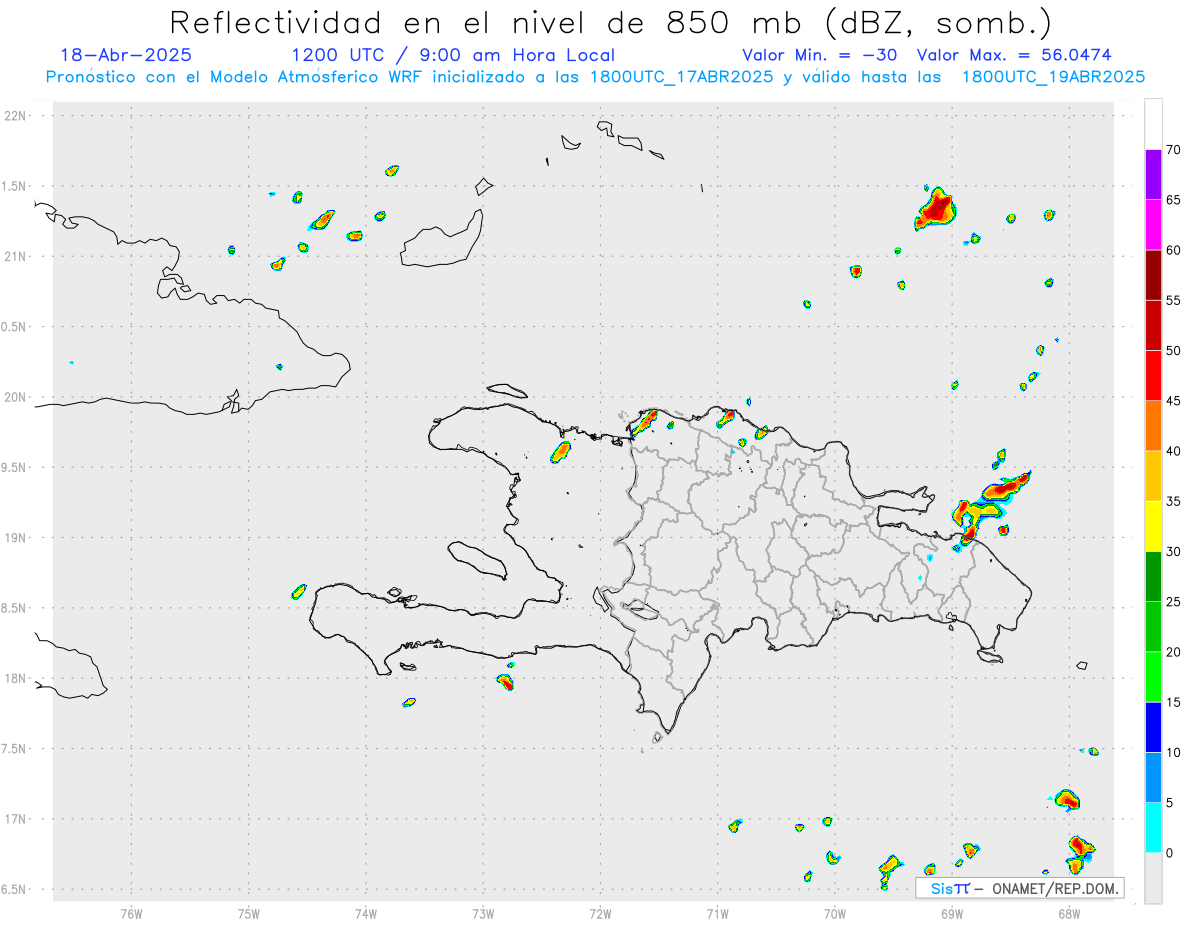This screenshot has width=1200, height=927.
Task: Click the grey below-zero colorbar segment
Action: coord(1153,877)
